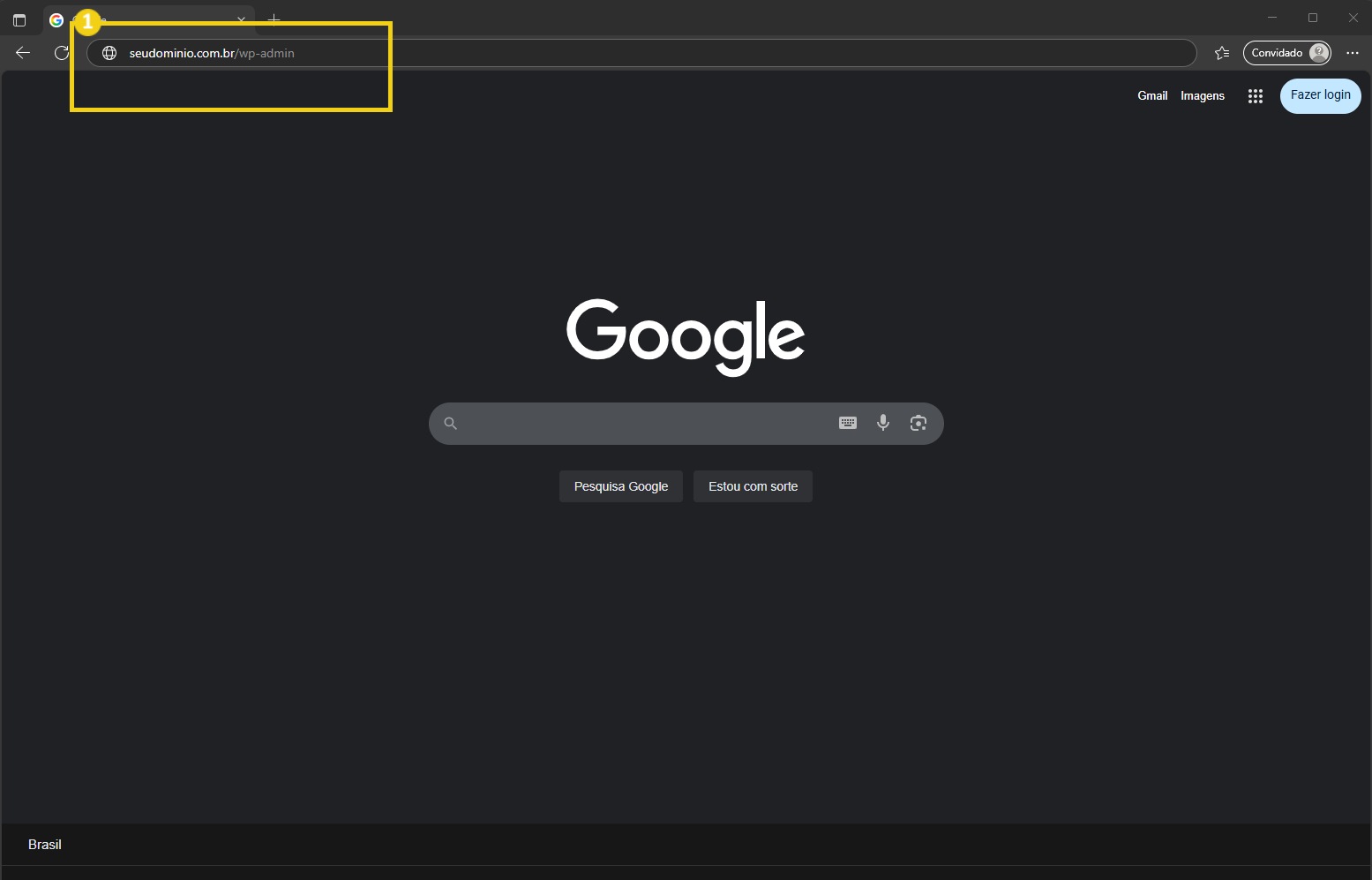Maximize the browser window
This screenshot has height=880, width=1372.
[x=1313, y=18]
